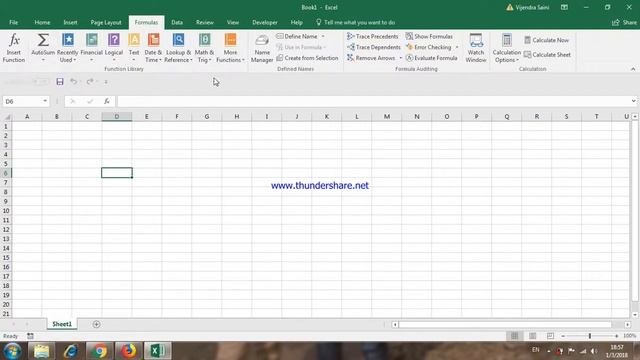Click Create from Selection
Image resolution: width=640 pixels, height=360 pixels.
point(307,58)
